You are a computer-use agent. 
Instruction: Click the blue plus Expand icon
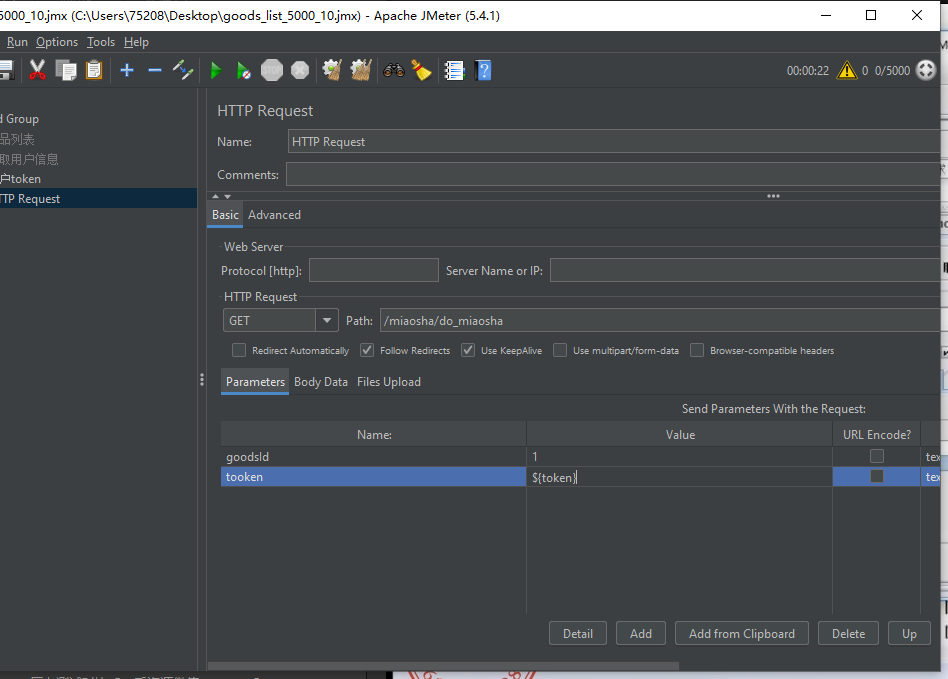[x=127, y=70]
